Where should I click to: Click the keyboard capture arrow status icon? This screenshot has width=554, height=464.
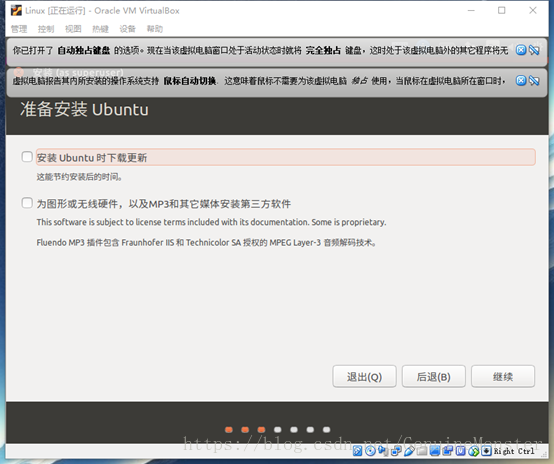(487, 451)
